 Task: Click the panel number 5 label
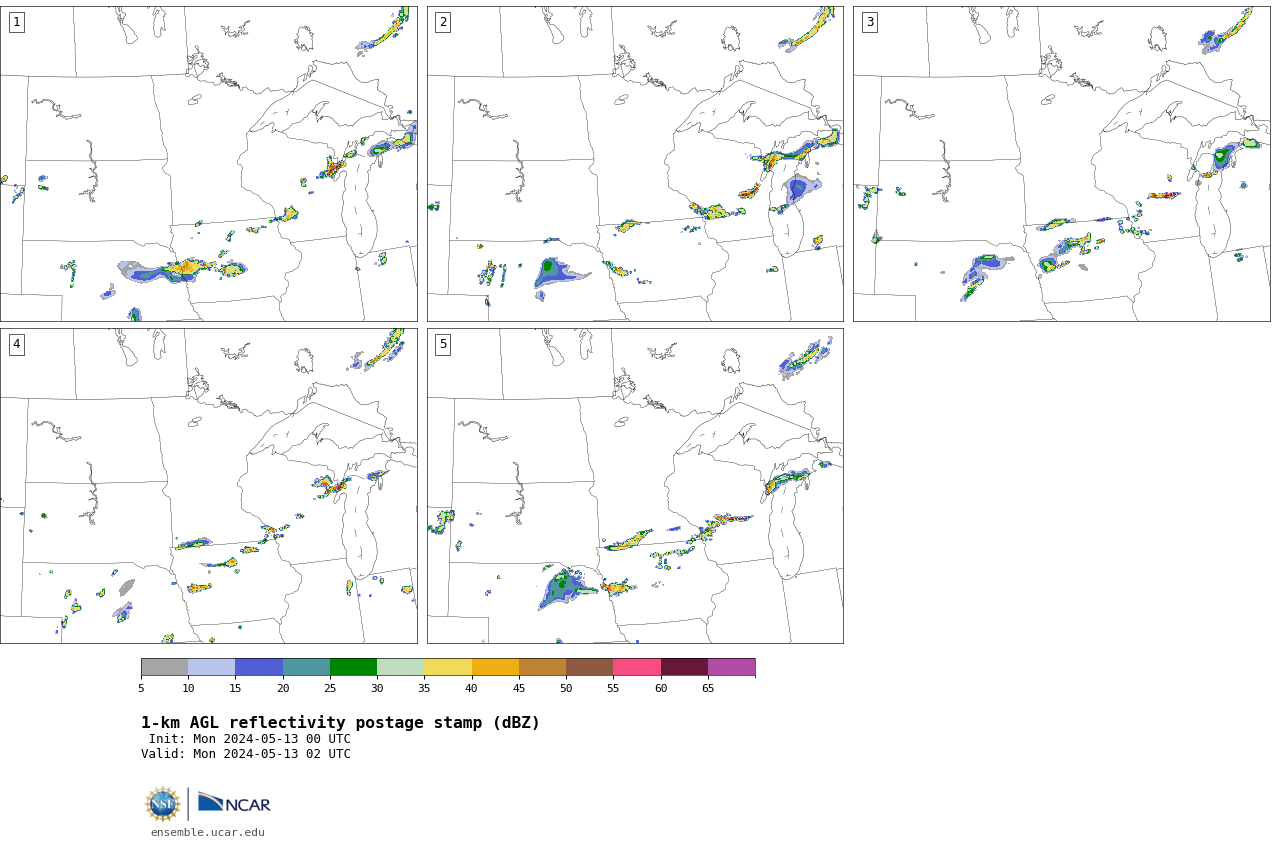[x=443, y=344]
